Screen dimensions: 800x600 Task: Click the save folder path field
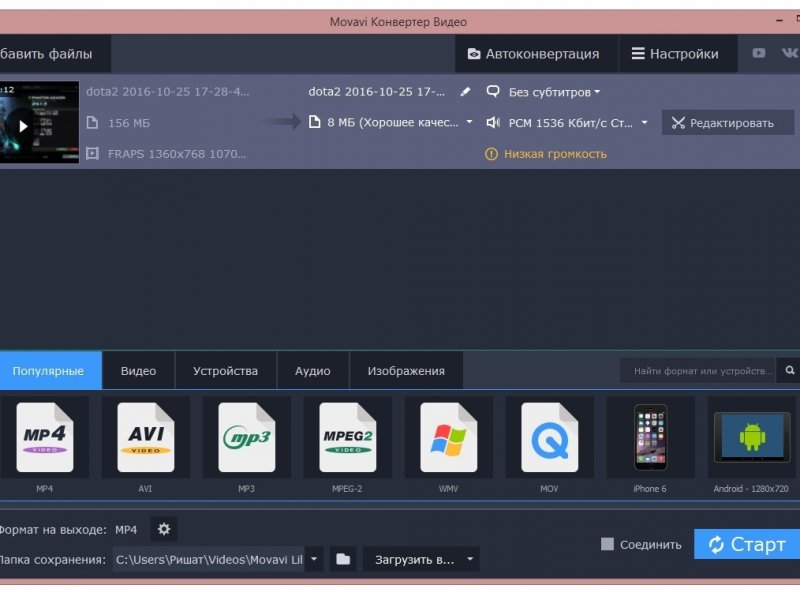click(209, 559)
